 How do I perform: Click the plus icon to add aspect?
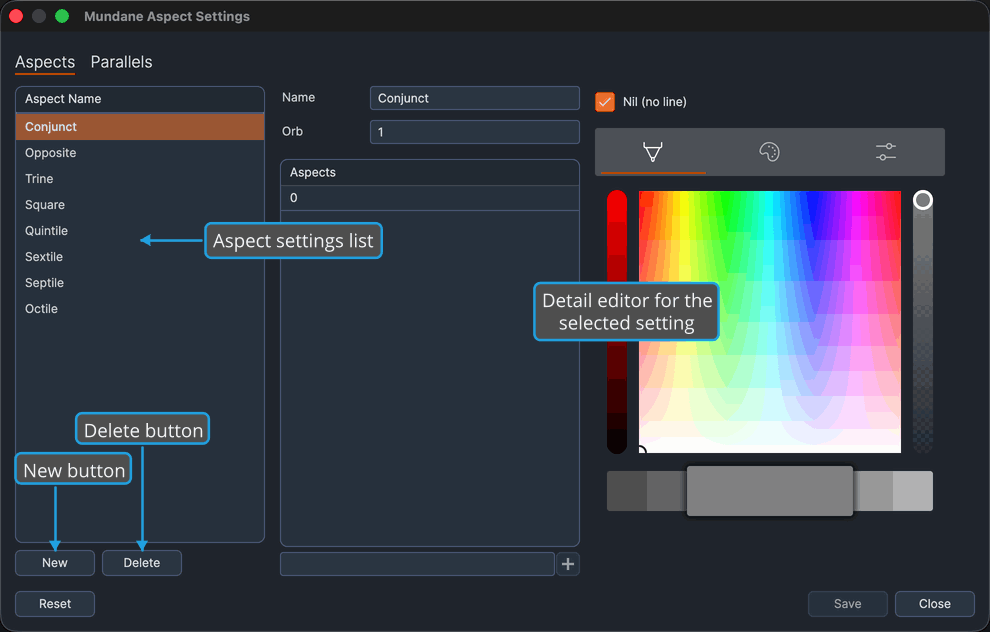click(x=568, y=564)
